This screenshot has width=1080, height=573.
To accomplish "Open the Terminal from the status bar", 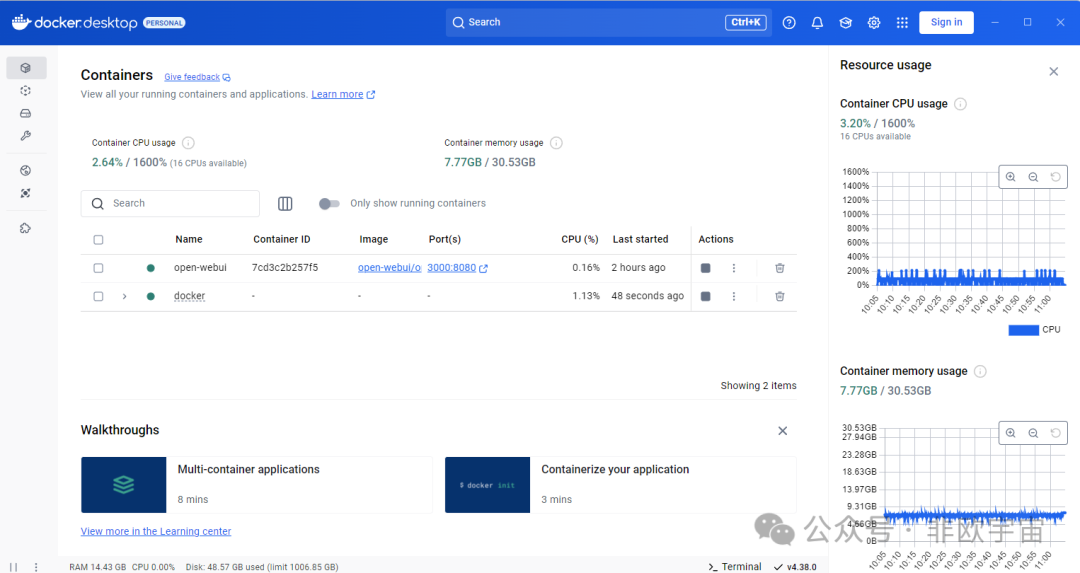I will coord(735,566).
